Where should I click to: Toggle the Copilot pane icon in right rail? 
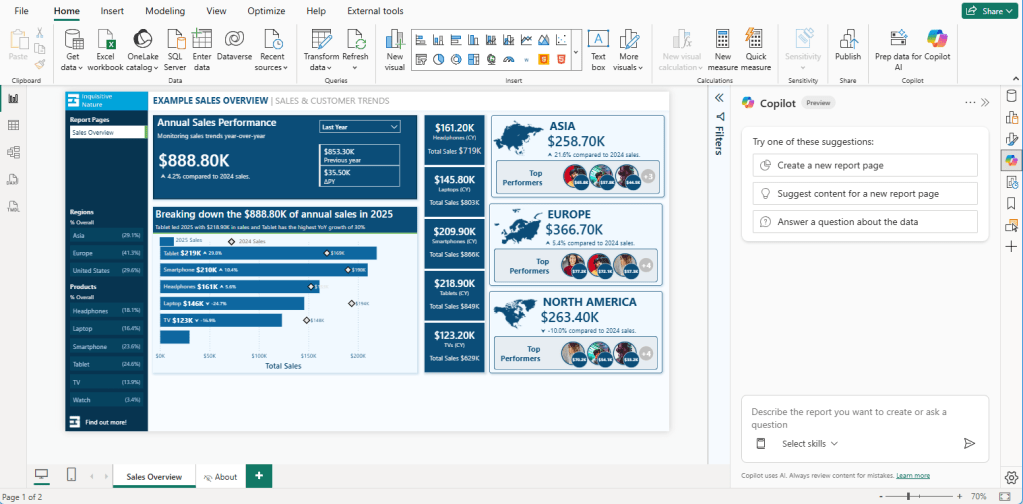point(1011,160)
